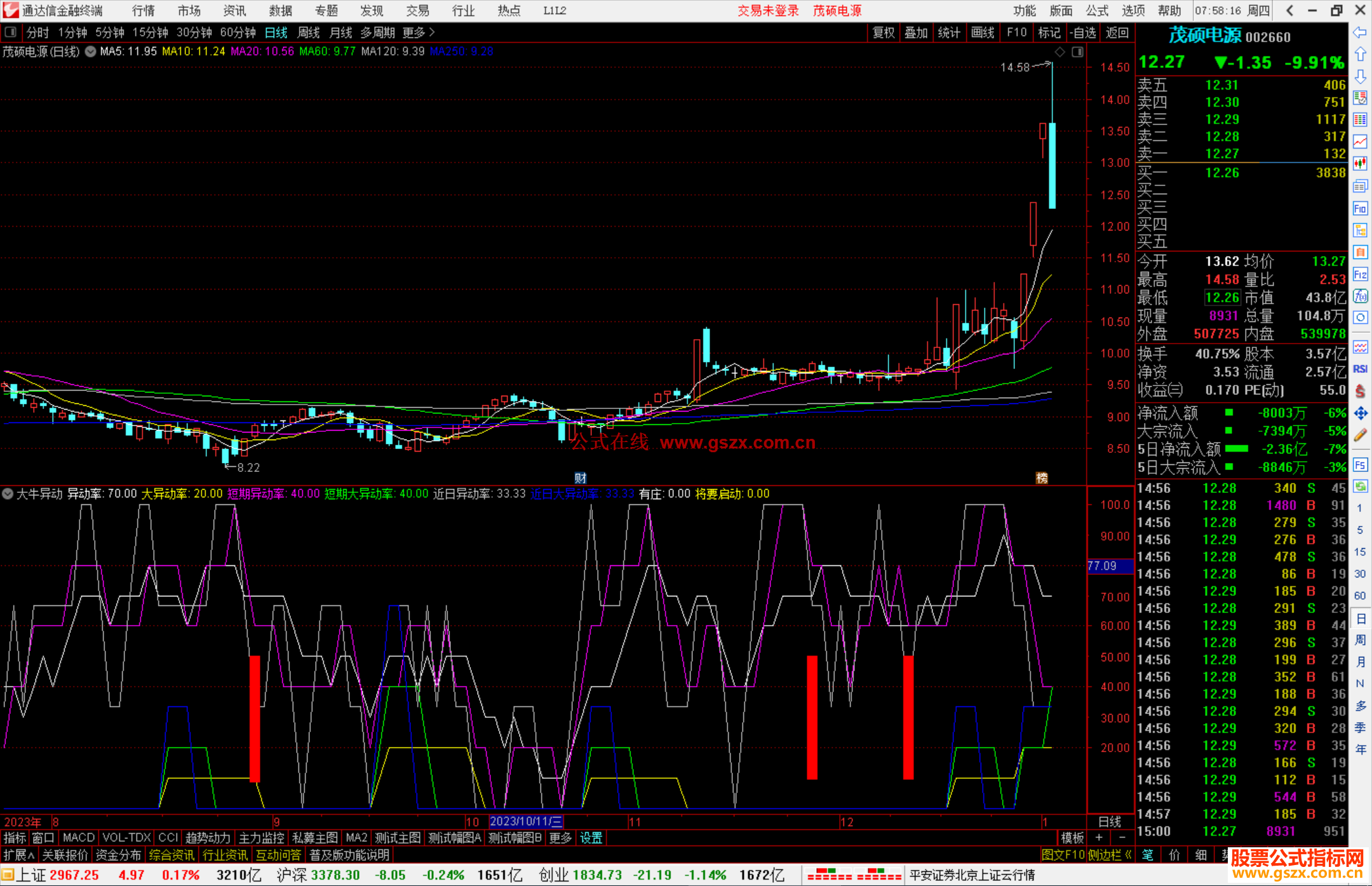The width and height of the screenshot is (1372, 886).
Task: Click the 图文F10 button at the bottom
Action: pos(1063,855)
